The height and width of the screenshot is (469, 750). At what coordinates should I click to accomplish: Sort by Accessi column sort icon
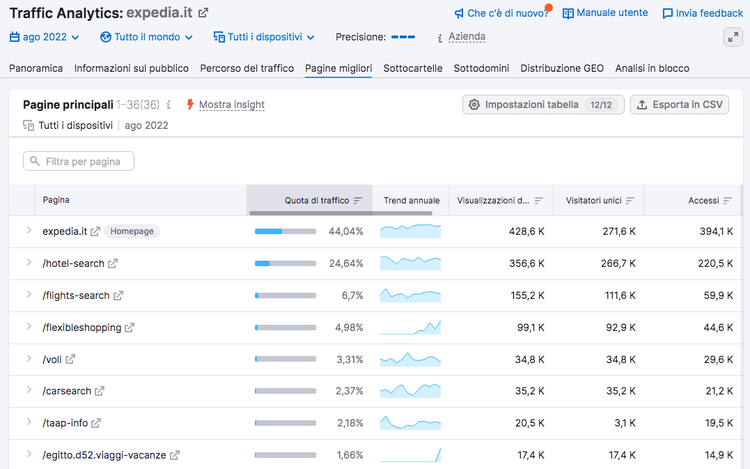click(x=728, y=201)
